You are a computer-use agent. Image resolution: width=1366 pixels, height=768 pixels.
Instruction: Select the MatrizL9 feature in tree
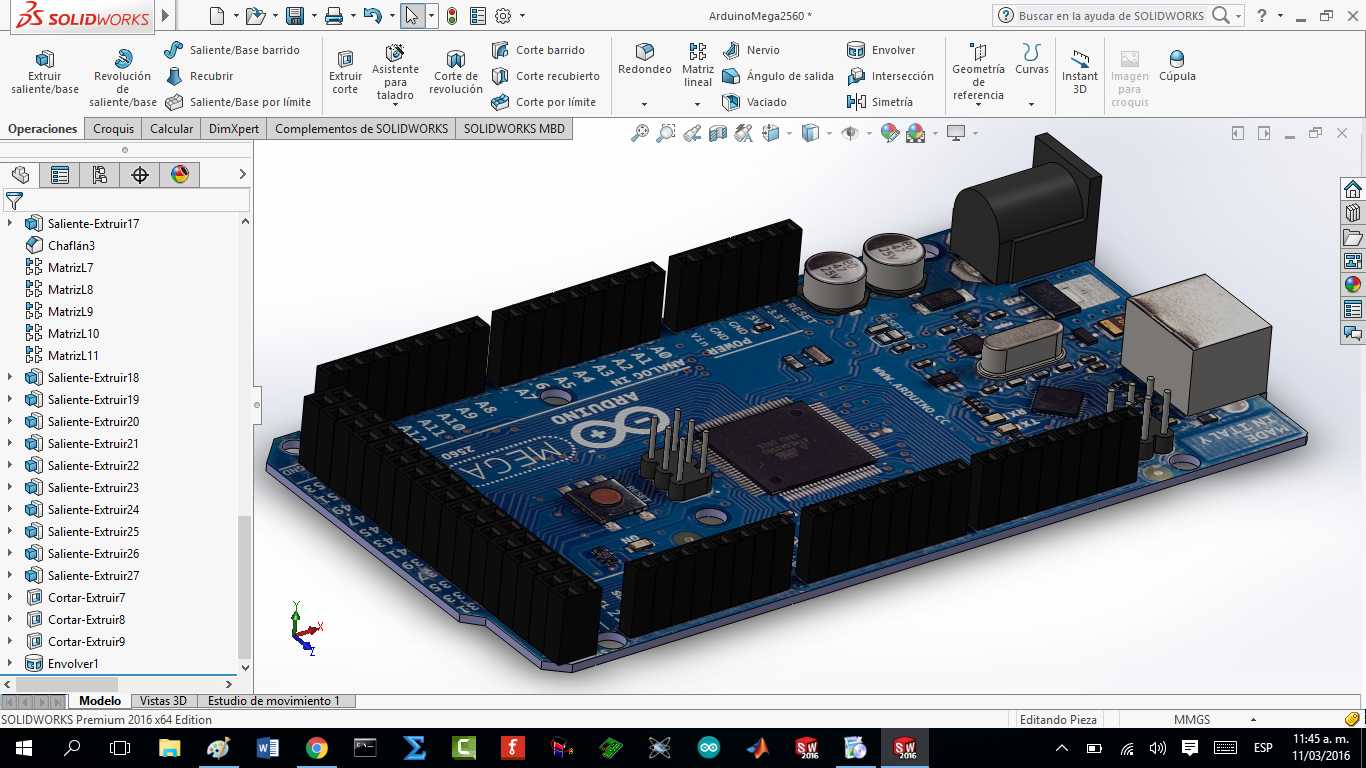point(70,311)
